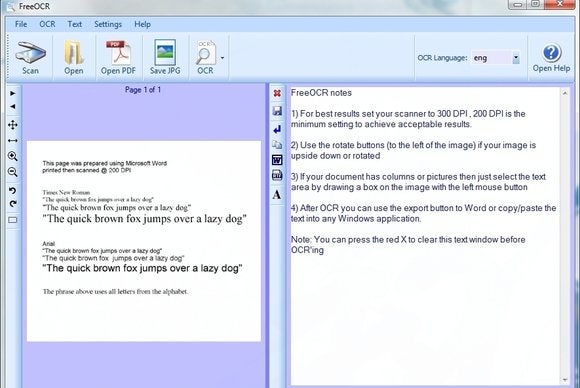Screen dimensions: 580x388
Task: Start scanning with the Scan button
Action: coord(30,58)
